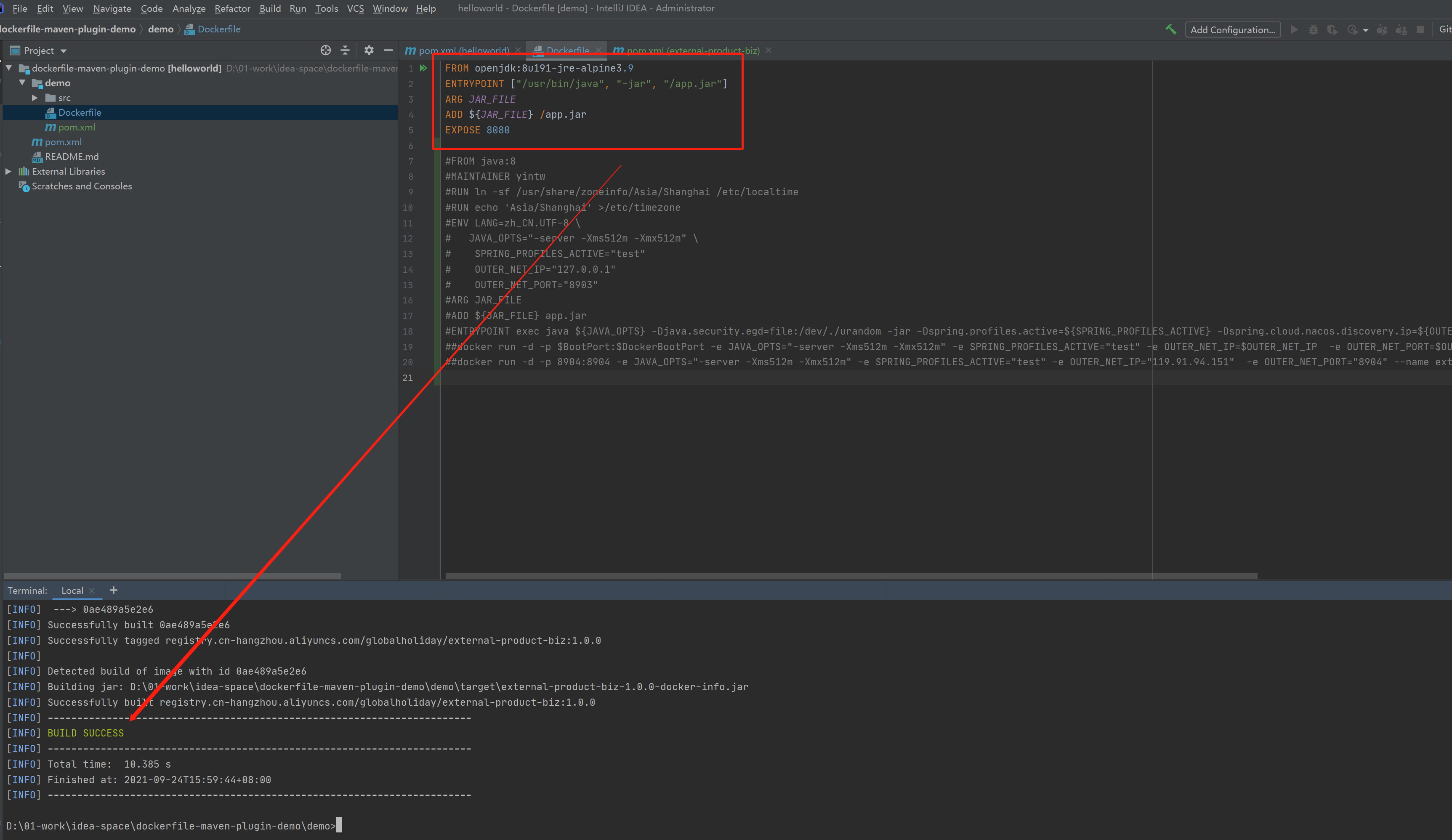Open the Project view dropdown

(64, 50)
